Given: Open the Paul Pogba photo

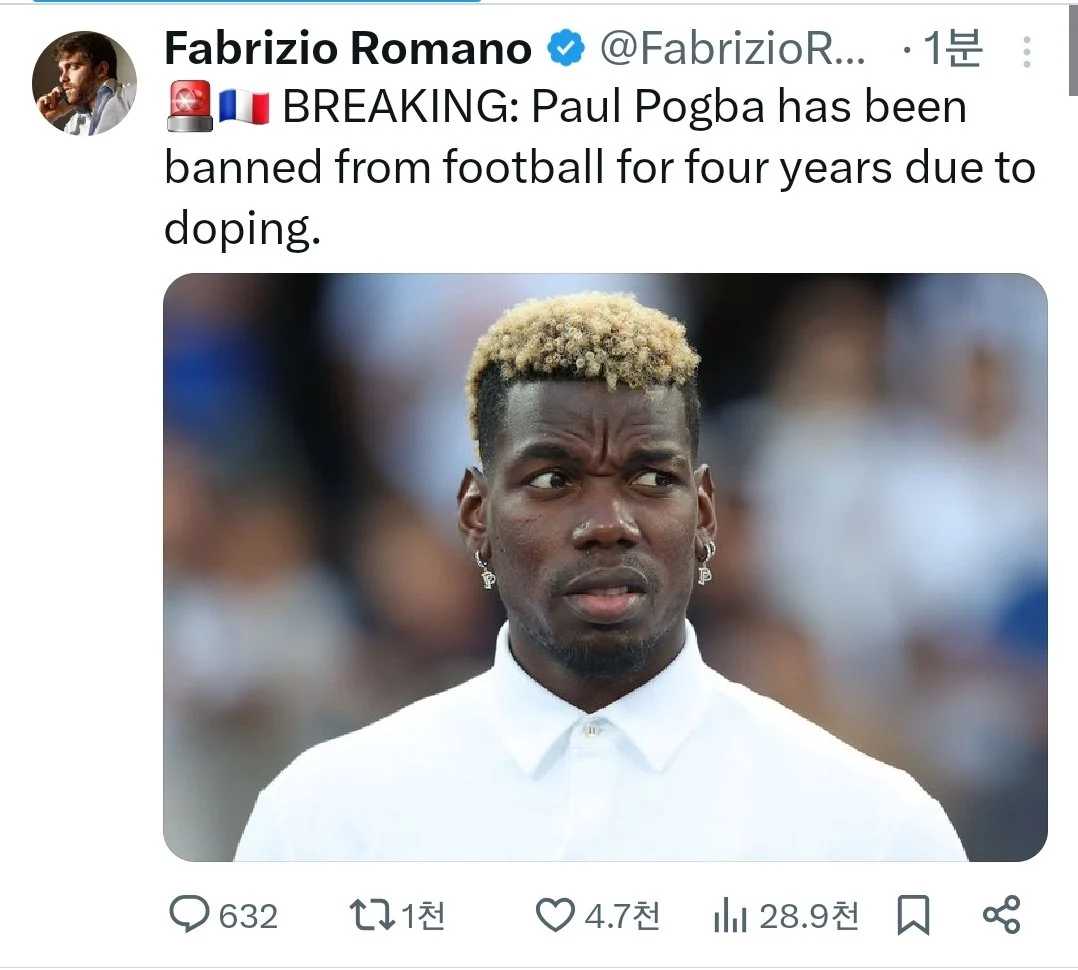Looking at the screenshot, I should (605, 567).
